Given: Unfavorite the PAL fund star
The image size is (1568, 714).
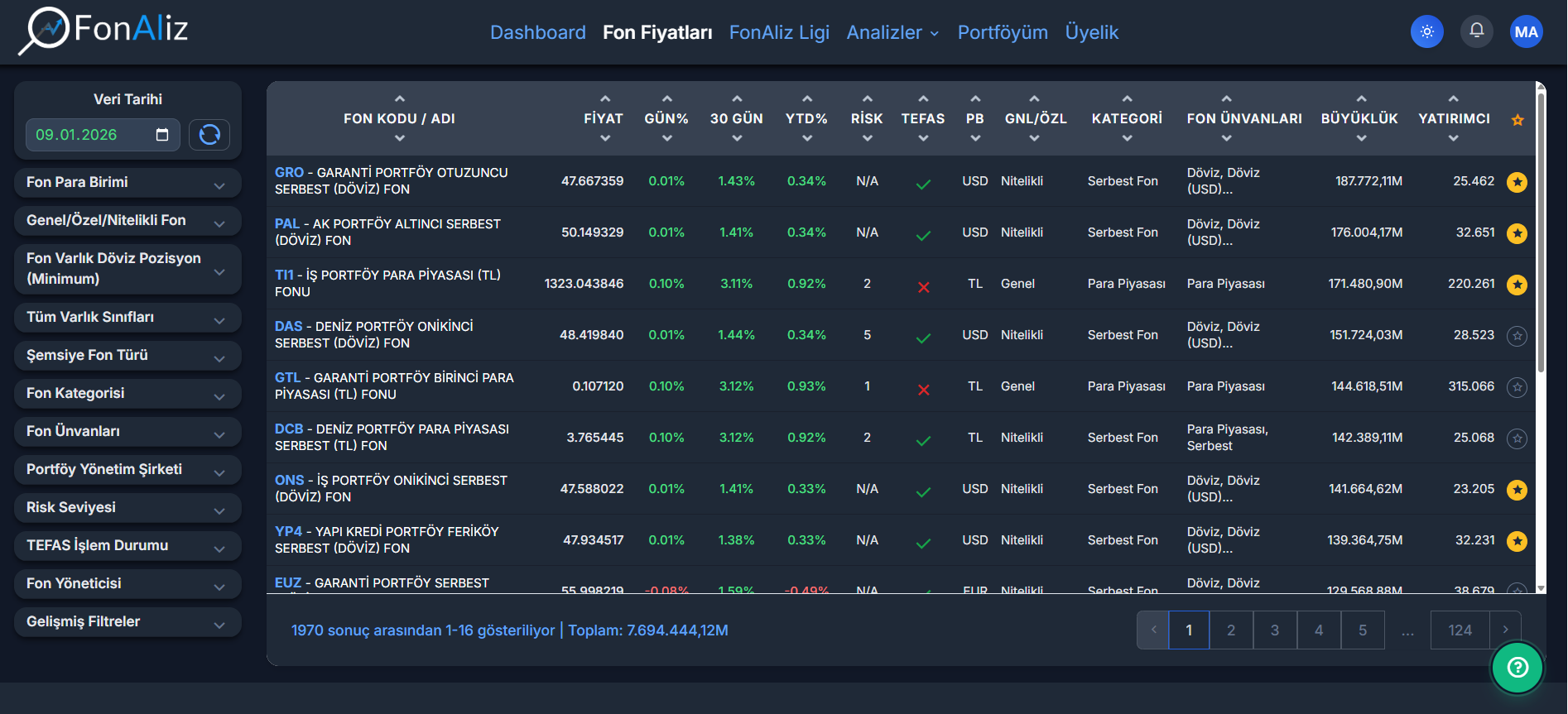Looking at the screenshot, I should click(1517, 233).
